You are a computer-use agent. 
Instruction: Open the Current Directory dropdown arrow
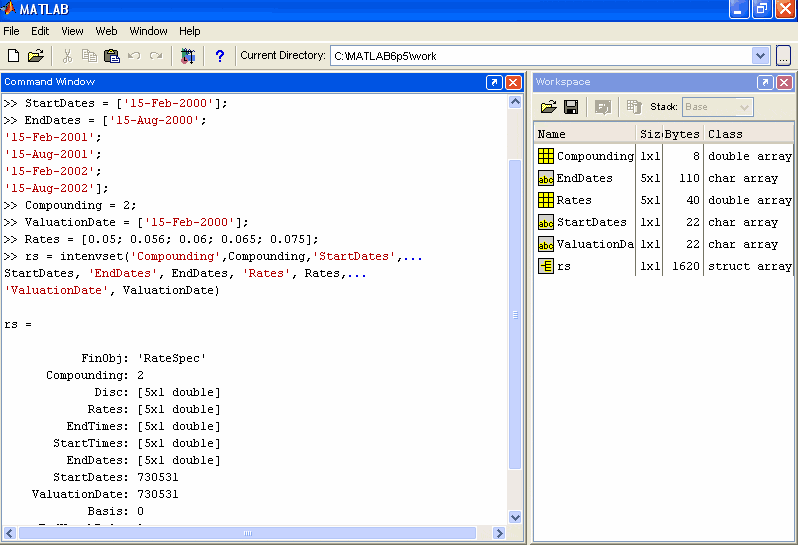[x=760, y=55]
